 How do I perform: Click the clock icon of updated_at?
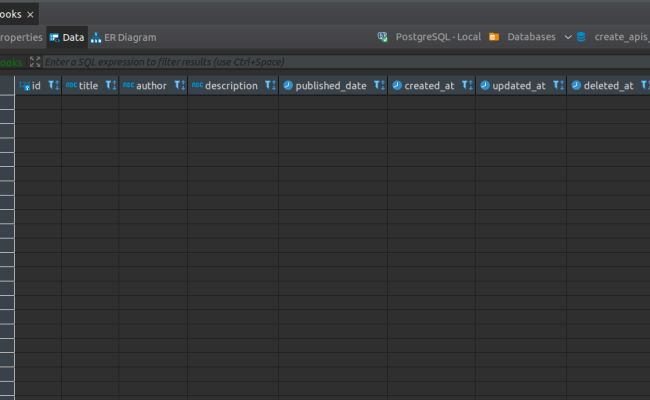[485, 85]
